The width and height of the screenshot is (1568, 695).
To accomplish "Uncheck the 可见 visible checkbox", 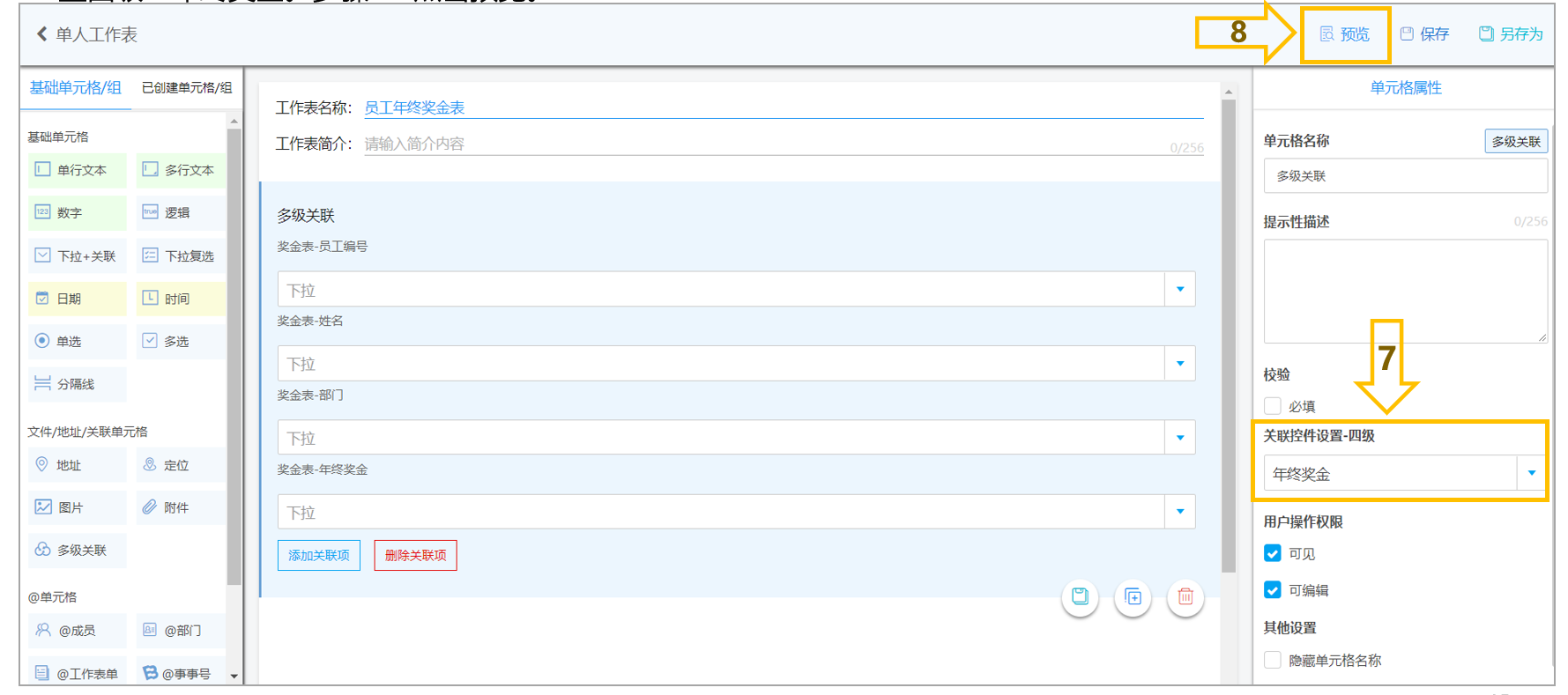I will [x=1273, y=553].
